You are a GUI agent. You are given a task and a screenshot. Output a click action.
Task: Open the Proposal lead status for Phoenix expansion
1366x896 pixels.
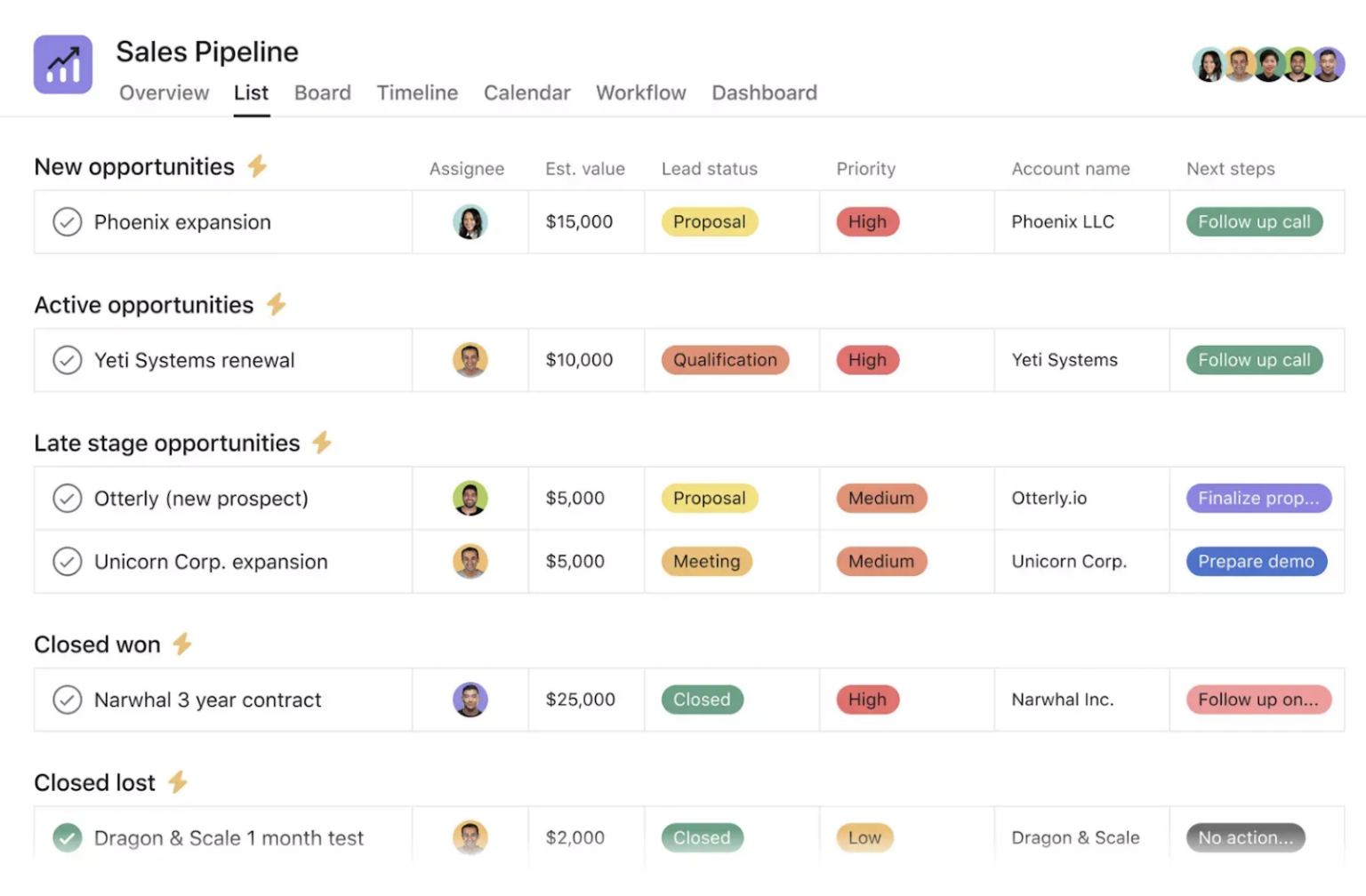[x=709, y=221]
